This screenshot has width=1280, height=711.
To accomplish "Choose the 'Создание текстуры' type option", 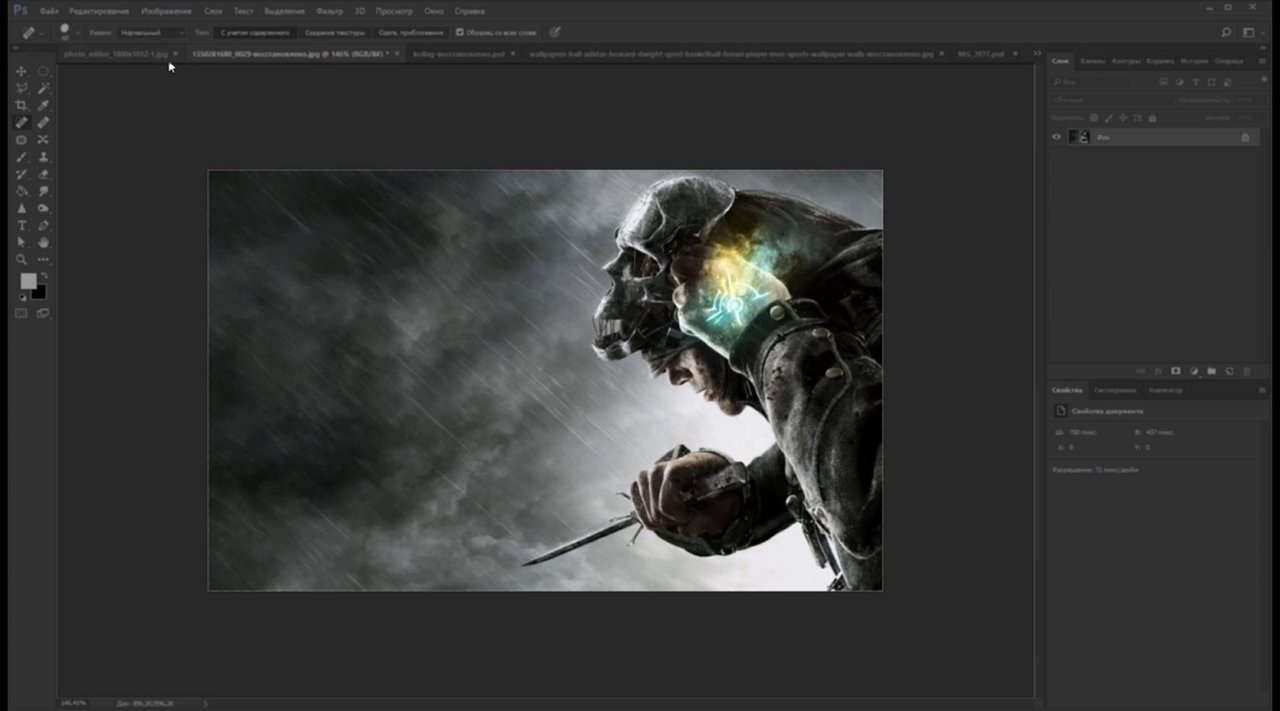I will 336,32.
